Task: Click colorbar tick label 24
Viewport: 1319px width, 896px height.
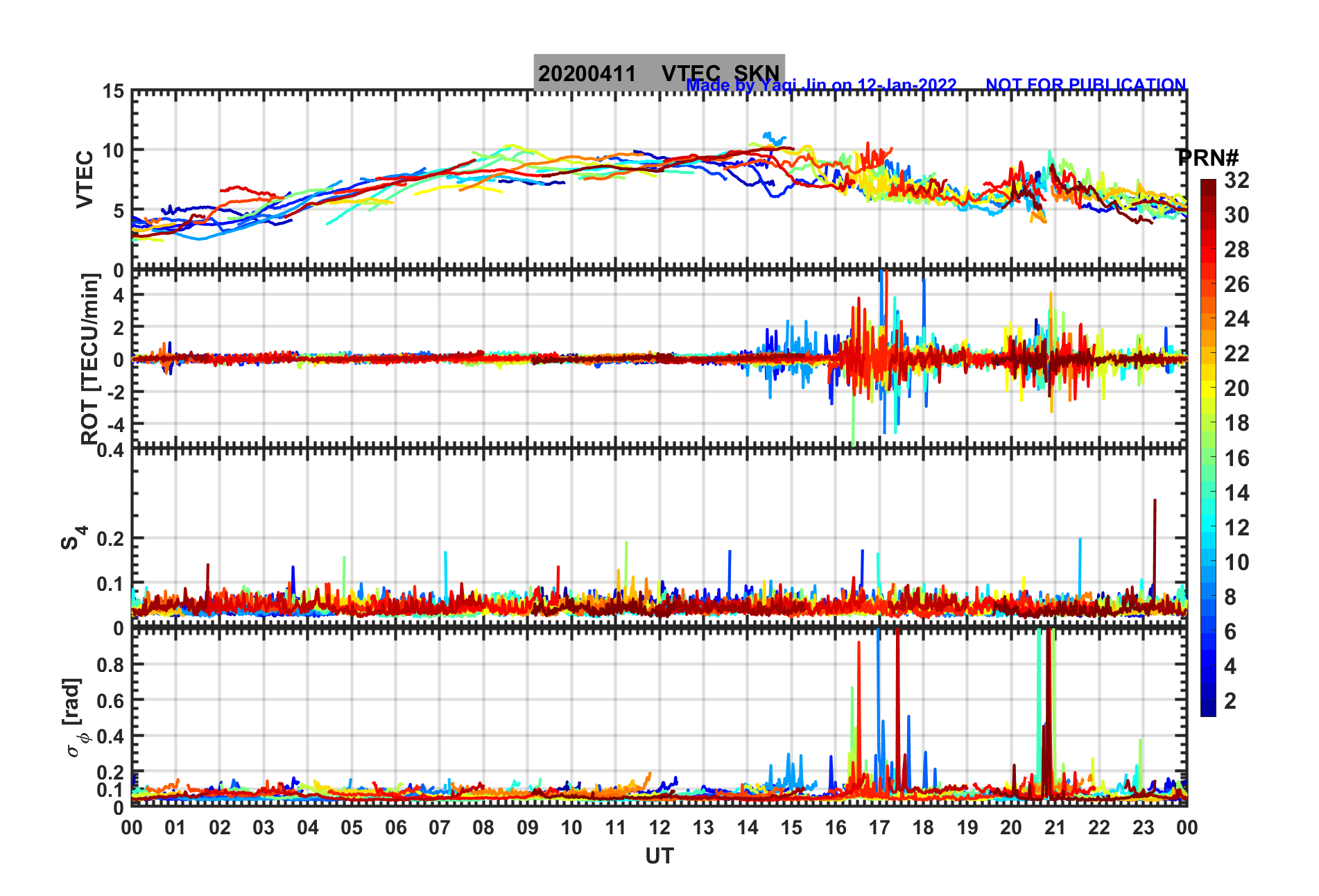Action: pos(1236,319)
